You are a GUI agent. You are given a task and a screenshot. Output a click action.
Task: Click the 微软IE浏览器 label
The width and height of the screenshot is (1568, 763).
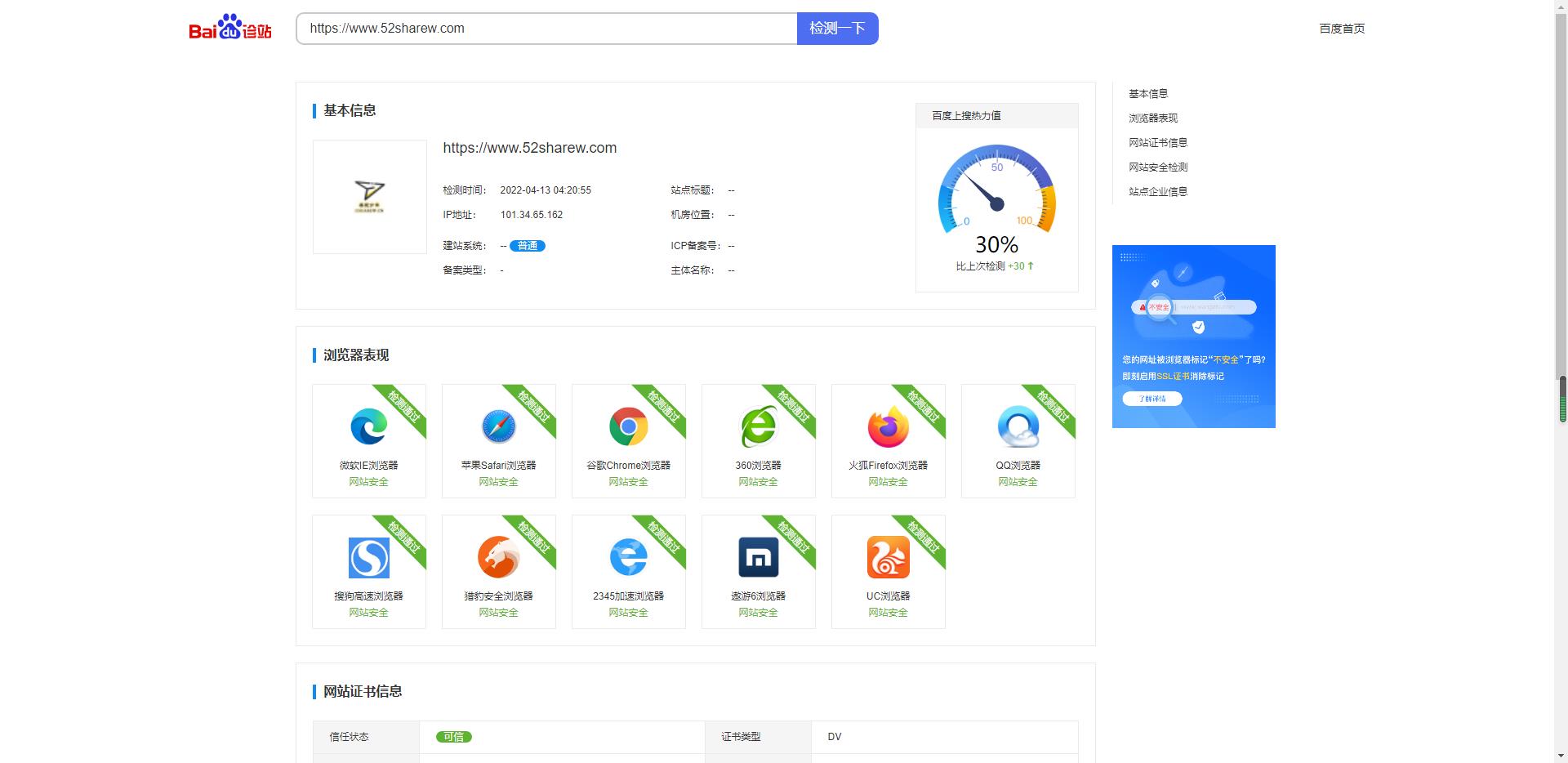[368, 466]
